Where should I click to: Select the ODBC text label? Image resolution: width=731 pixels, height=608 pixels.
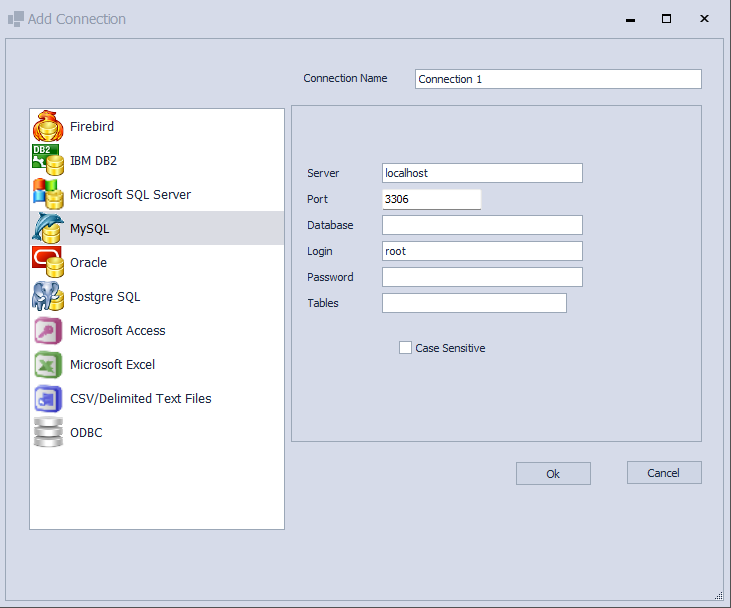point(86,433)
